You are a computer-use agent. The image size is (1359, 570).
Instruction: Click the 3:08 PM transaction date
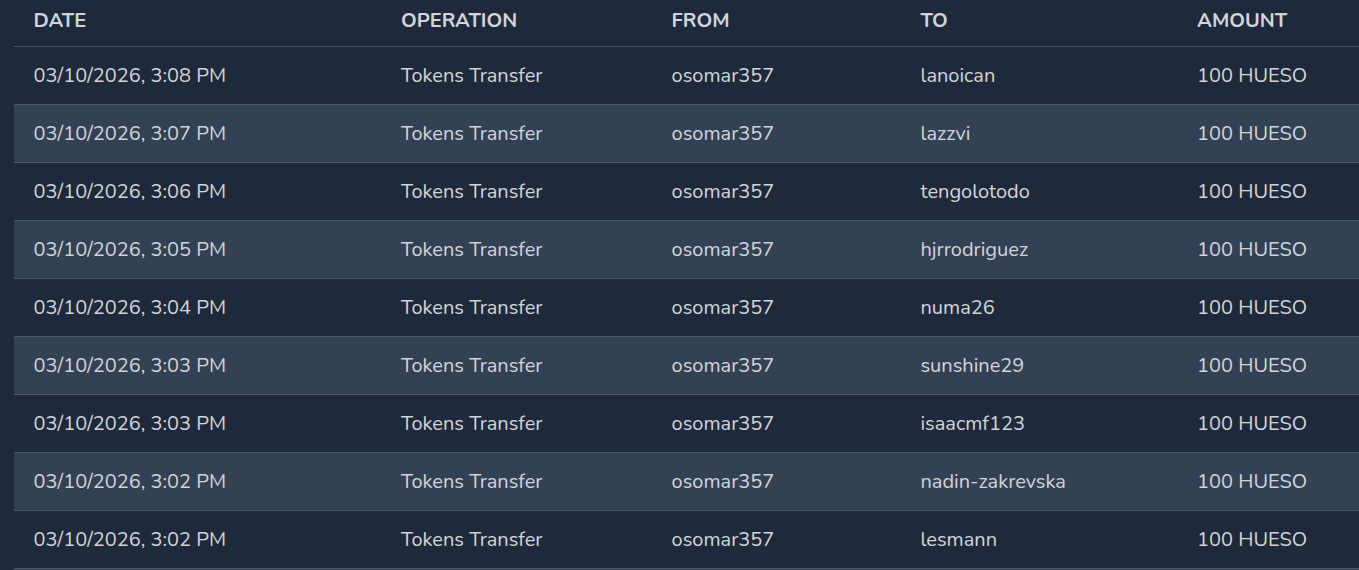(130, 75)
